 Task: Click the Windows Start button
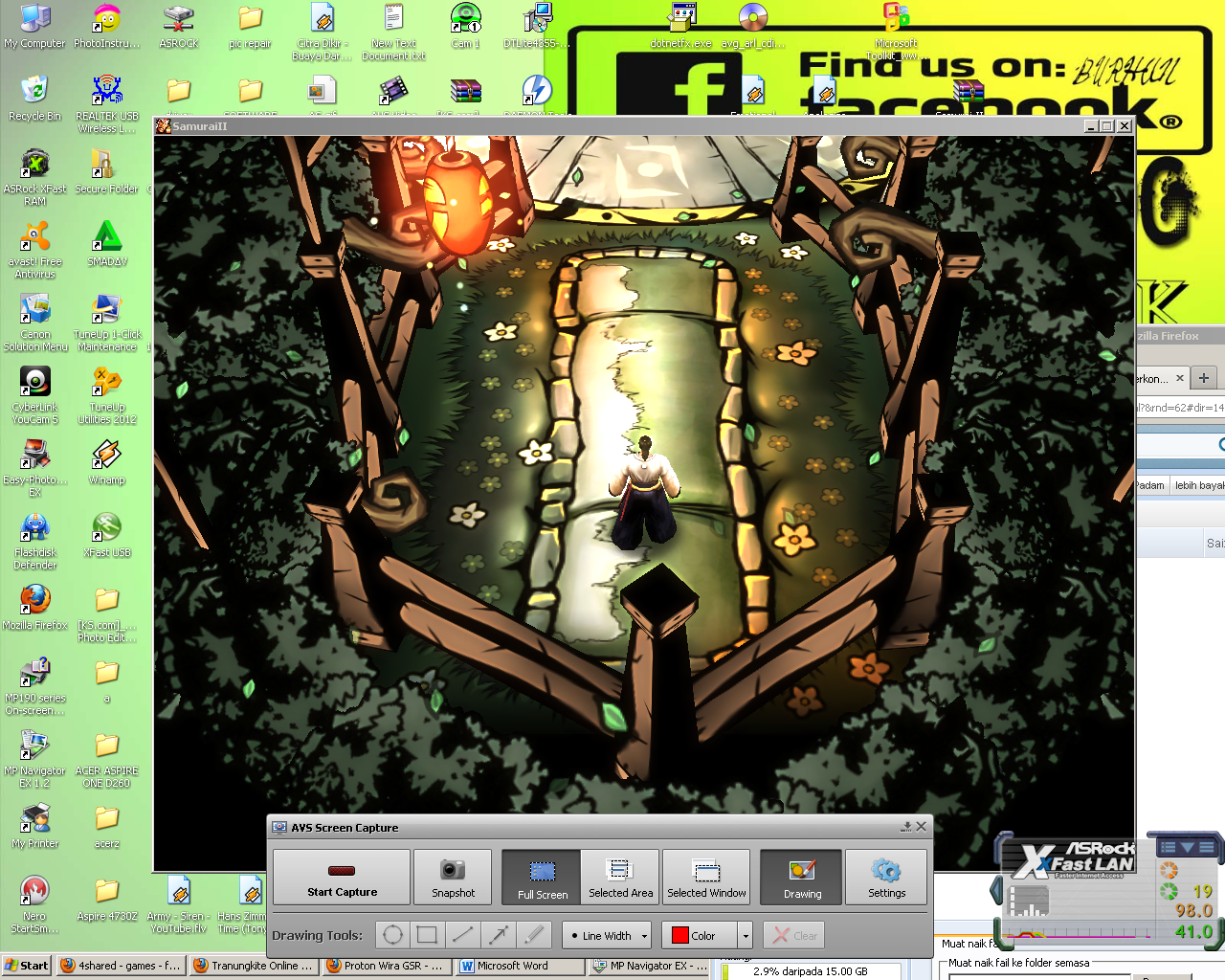pos(27,966)
